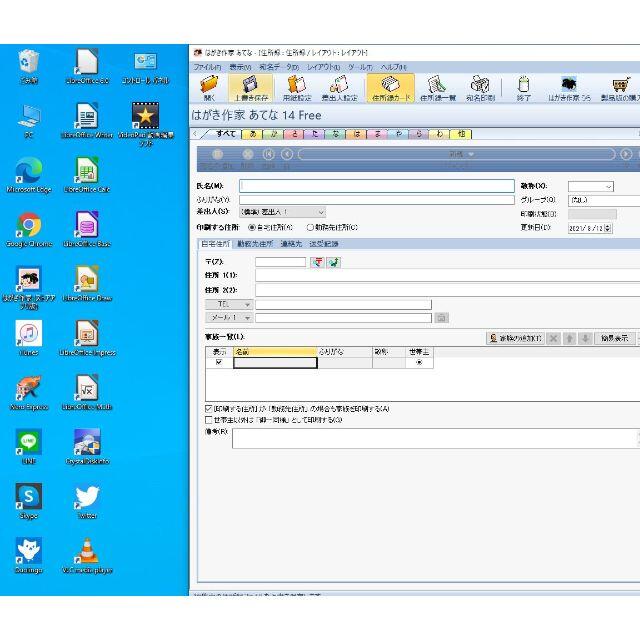The height and width of the screenshot is (640, 640).
Task: Open 用紙設定 paper settings from toolbar
Action: point(297,87)
